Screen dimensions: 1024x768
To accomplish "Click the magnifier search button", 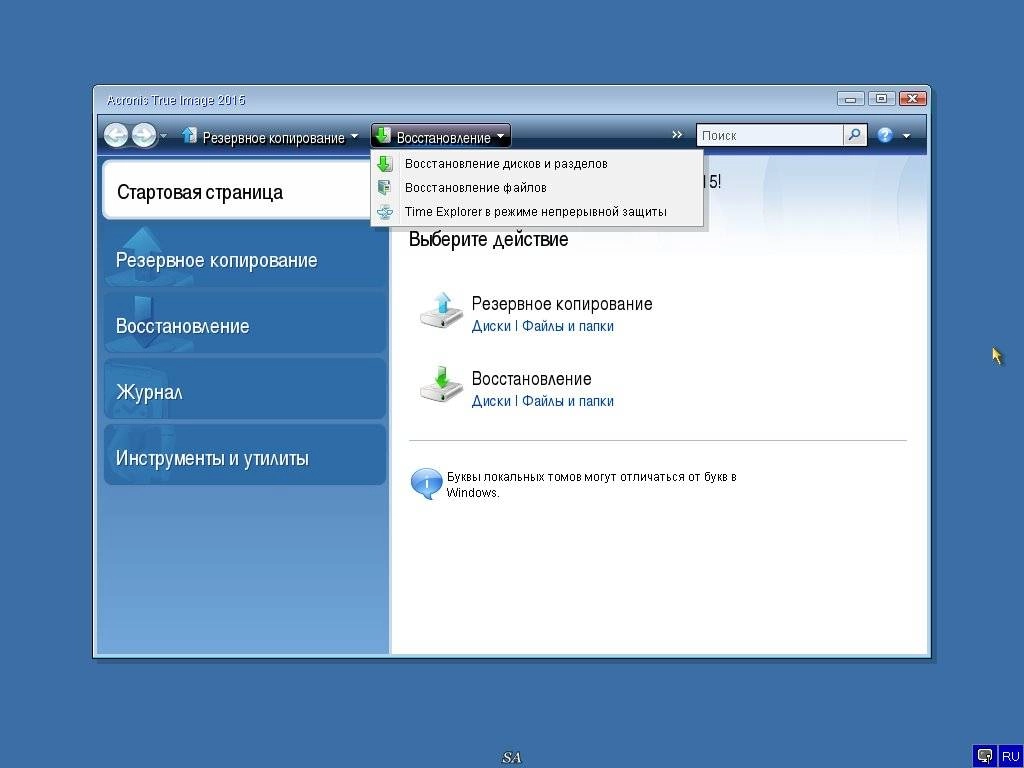I will point(854,135).
